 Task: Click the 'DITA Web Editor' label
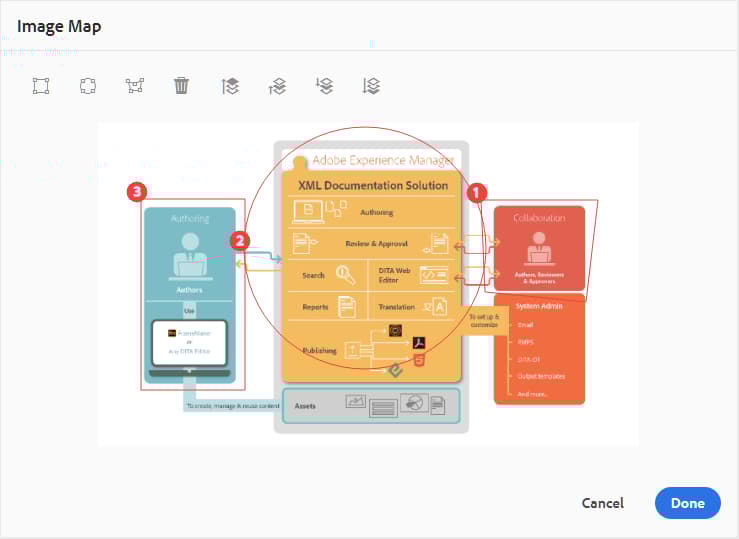tap(394, 275)
